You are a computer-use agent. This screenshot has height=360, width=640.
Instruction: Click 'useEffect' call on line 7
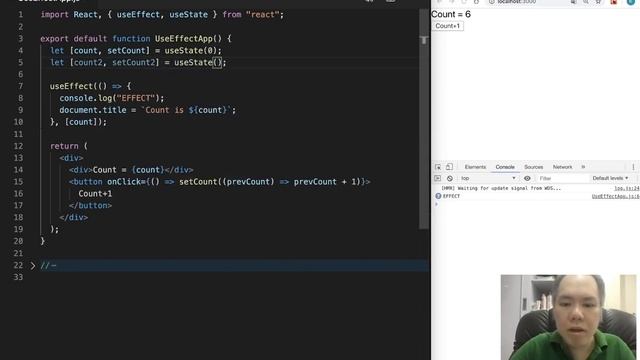(71, 86)
